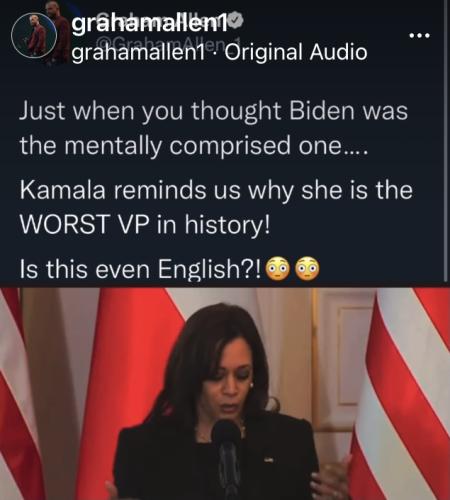Open the grahamallen1 profile avatar
Screen dimensions: 450x500
(x=34, y=36)
